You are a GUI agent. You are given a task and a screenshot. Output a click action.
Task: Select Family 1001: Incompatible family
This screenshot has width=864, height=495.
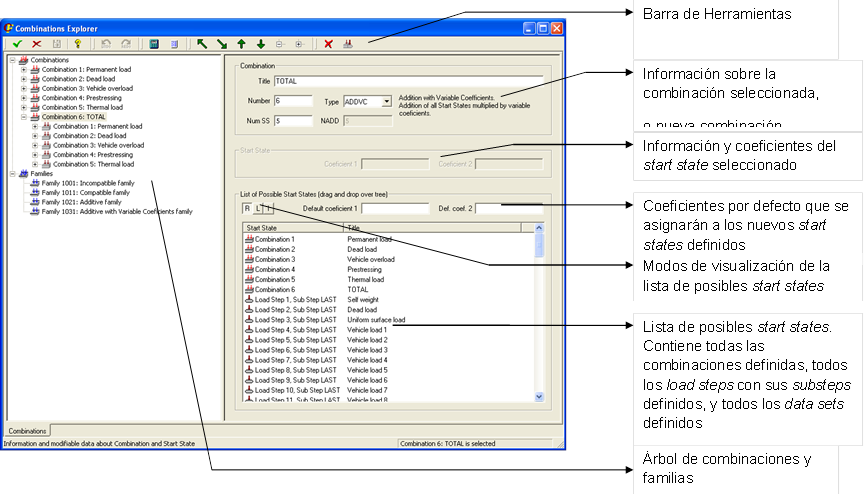pos(88,183)
